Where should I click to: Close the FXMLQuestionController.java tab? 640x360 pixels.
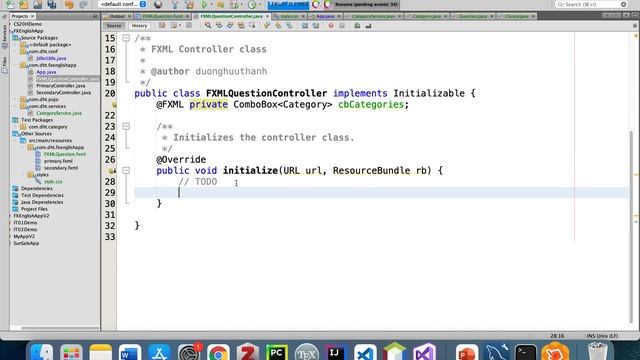coord(267,16)
